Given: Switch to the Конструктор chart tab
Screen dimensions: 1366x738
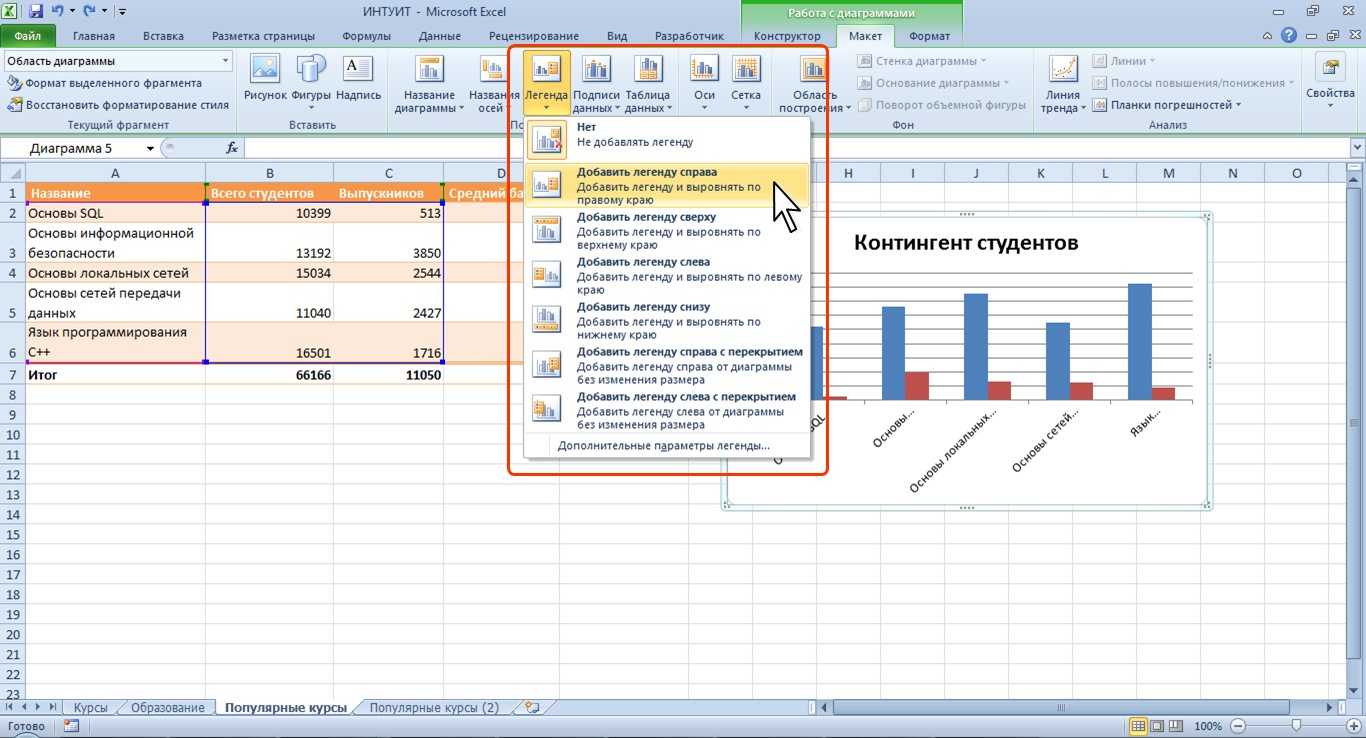Looking at the screenshot, I should 787,36.
